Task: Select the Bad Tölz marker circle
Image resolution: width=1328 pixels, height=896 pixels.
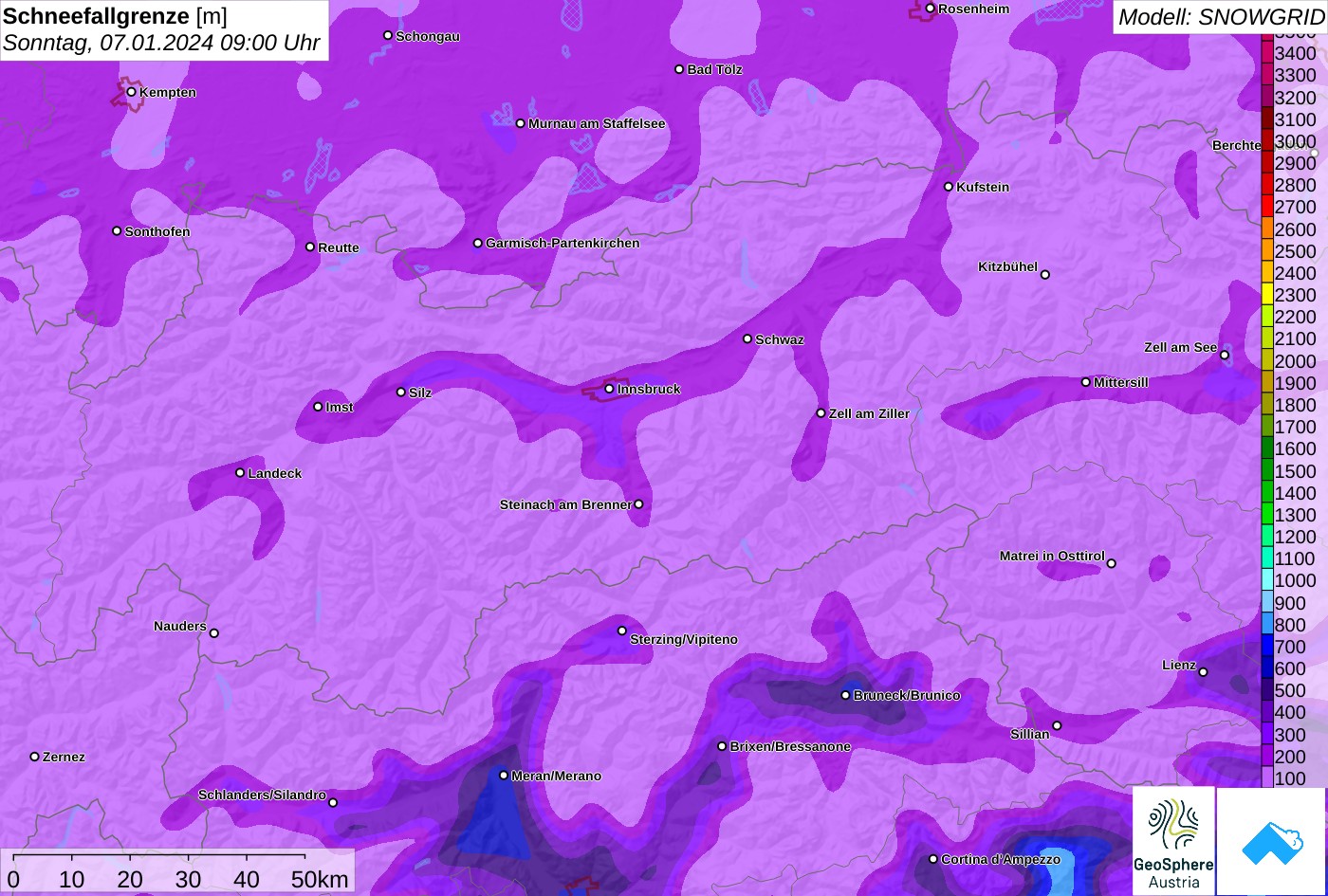Action: [x=679, y=69]
